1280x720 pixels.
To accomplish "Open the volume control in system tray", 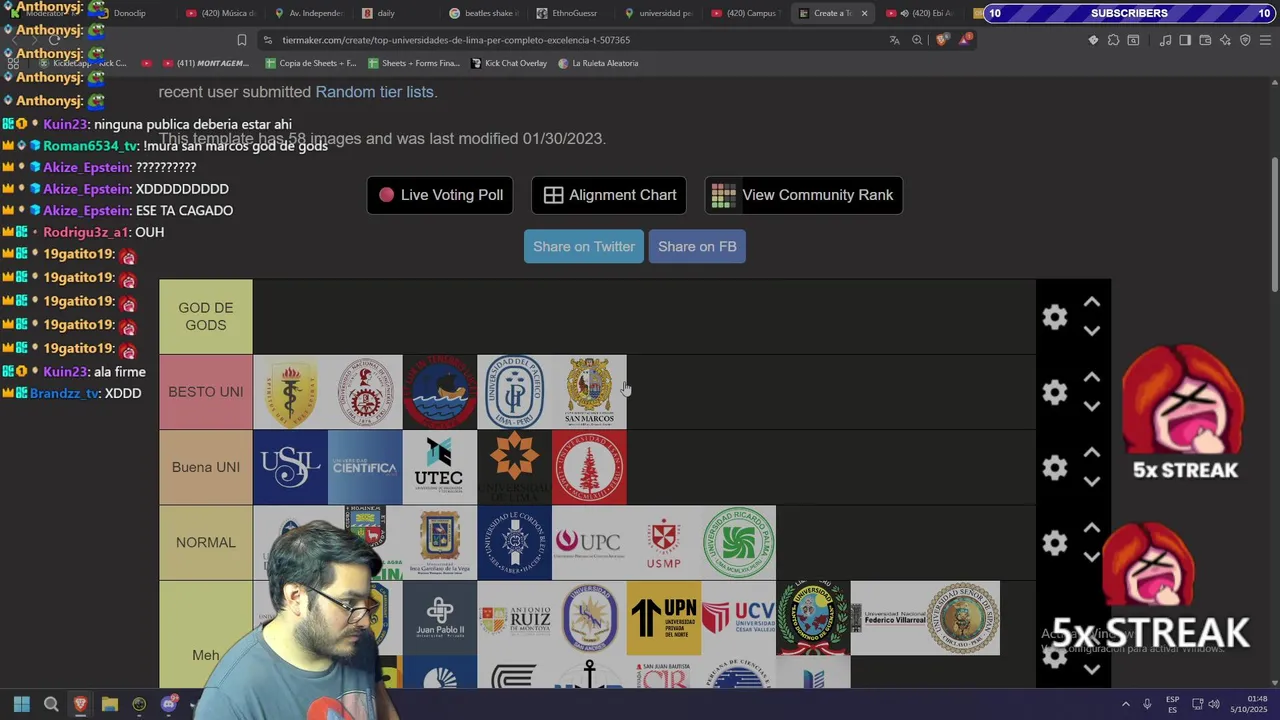I will click(1214, 704).
